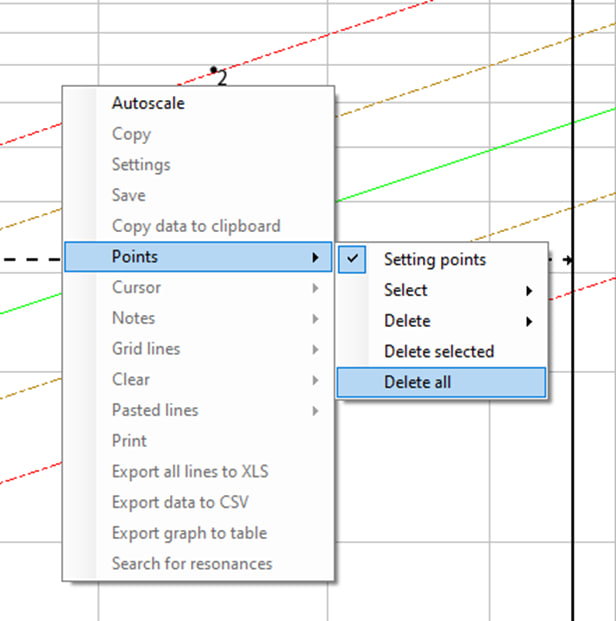Expand the Delete submenu arrow

tap(529, 321)
